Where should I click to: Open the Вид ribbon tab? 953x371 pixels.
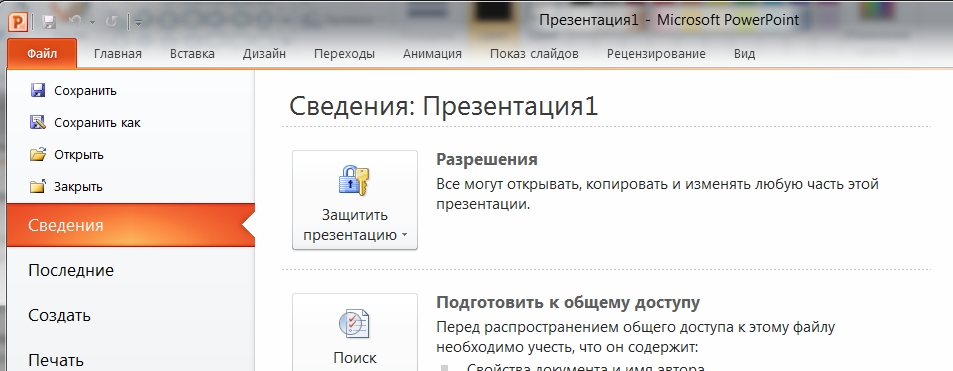745,54
